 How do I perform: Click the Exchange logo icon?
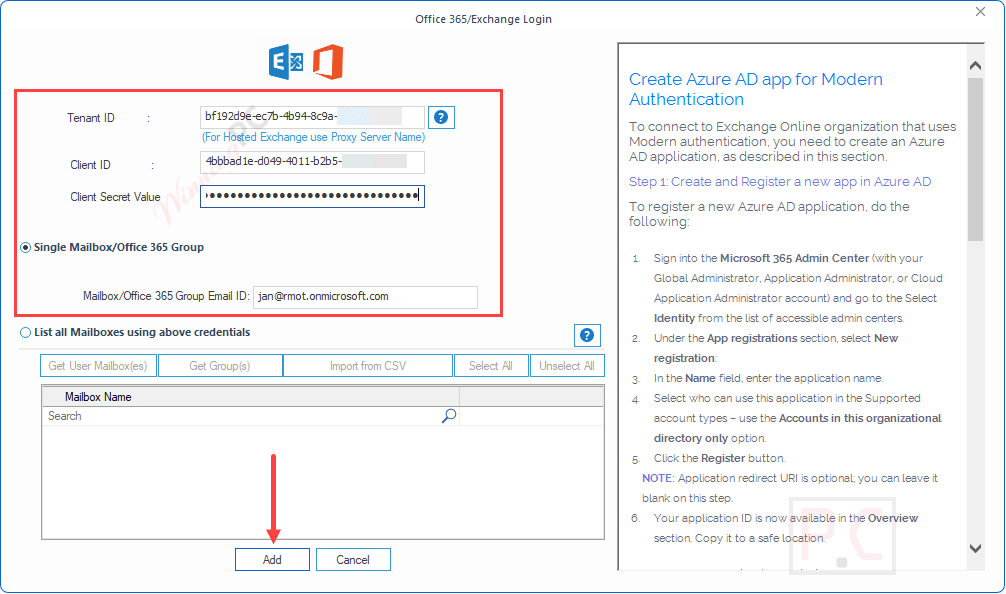[286, 62]
